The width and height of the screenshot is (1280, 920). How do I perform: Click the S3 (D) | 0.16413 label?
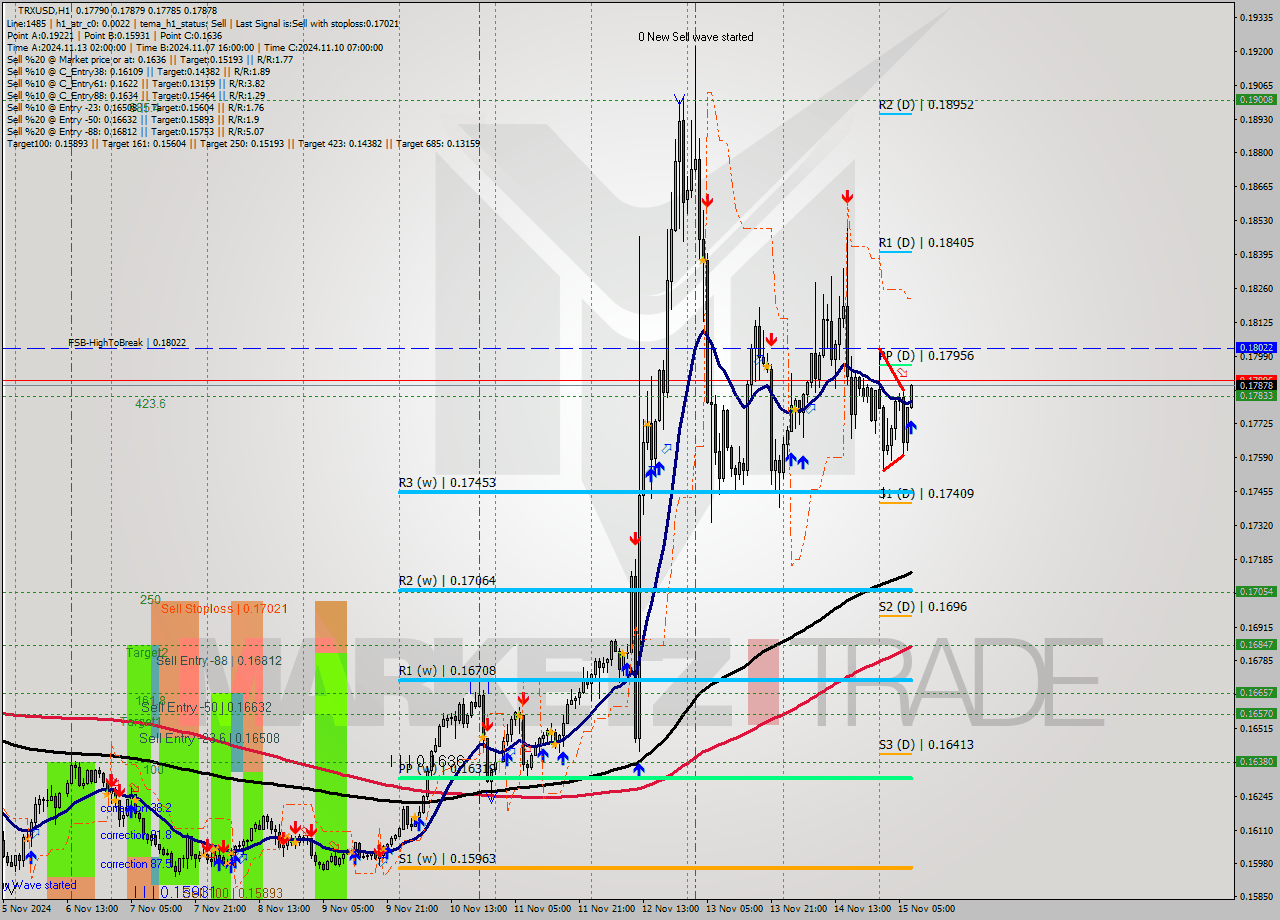click(x=926, y=745)
